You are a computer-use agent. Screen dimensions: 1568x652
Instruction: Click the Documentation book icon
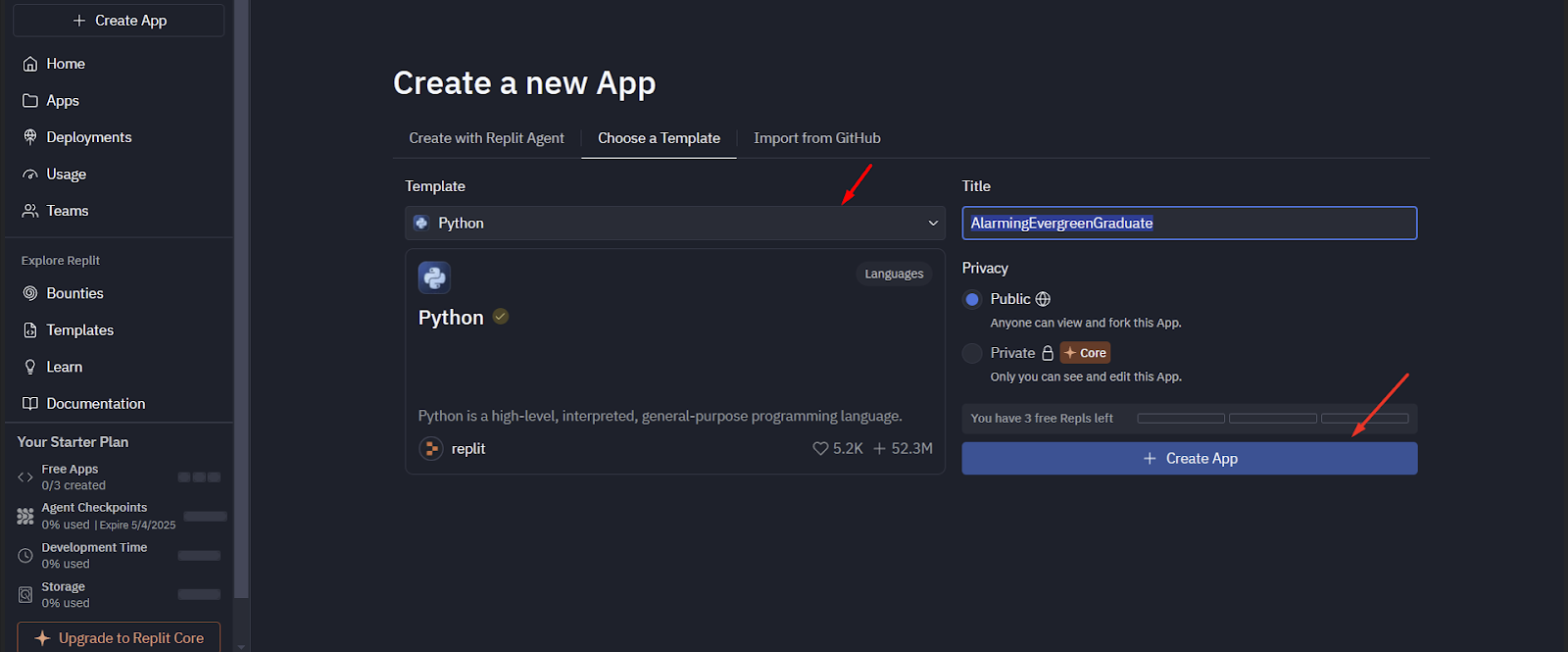[x=30, y=404]
